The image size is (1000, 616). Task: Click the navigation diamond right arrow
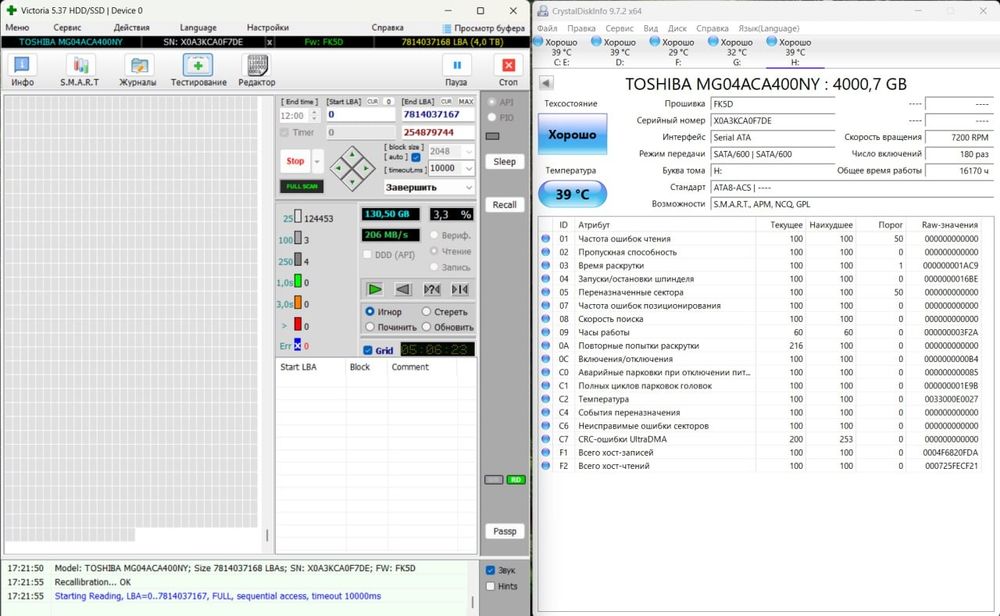[366, 168]
